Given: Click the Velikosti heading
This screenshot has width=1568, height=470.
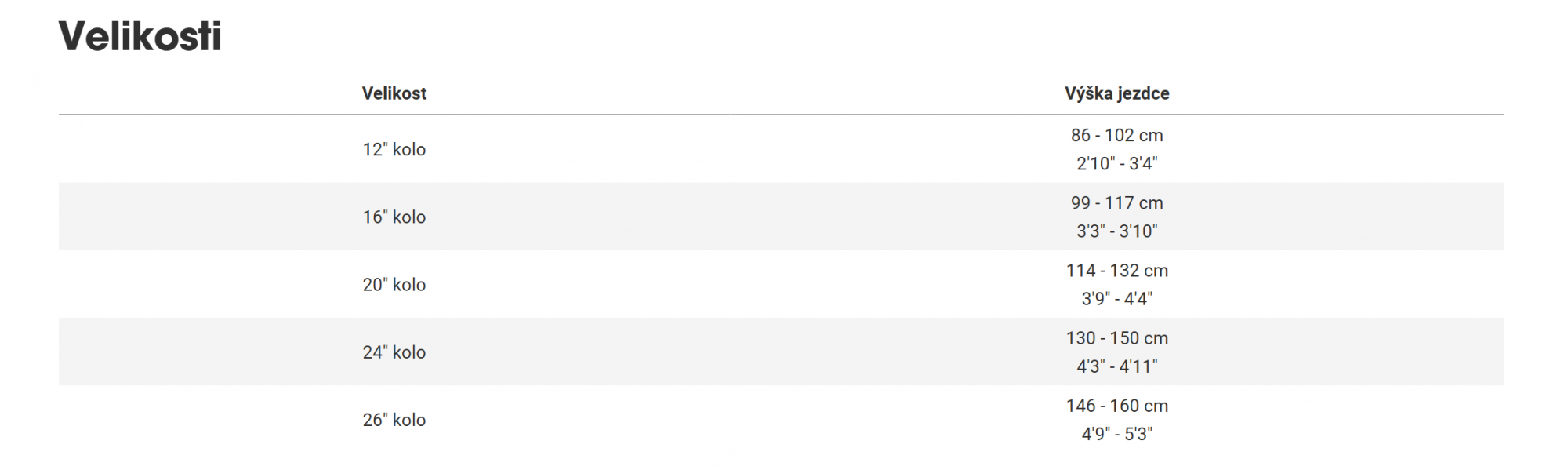Looking at the screenshot, I should pos(140,36).
